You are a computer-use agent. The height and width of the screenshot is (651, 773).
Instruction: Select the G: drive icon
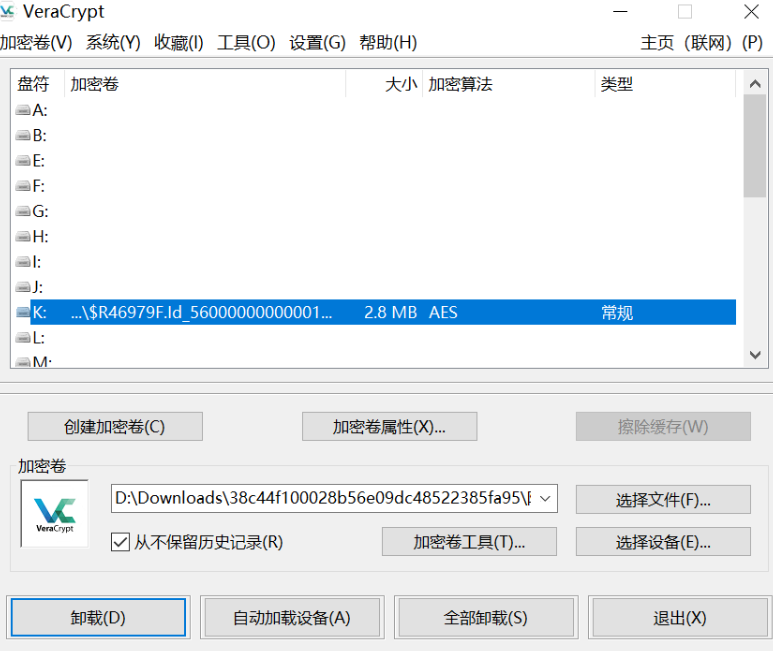click(x=23, y=211)
